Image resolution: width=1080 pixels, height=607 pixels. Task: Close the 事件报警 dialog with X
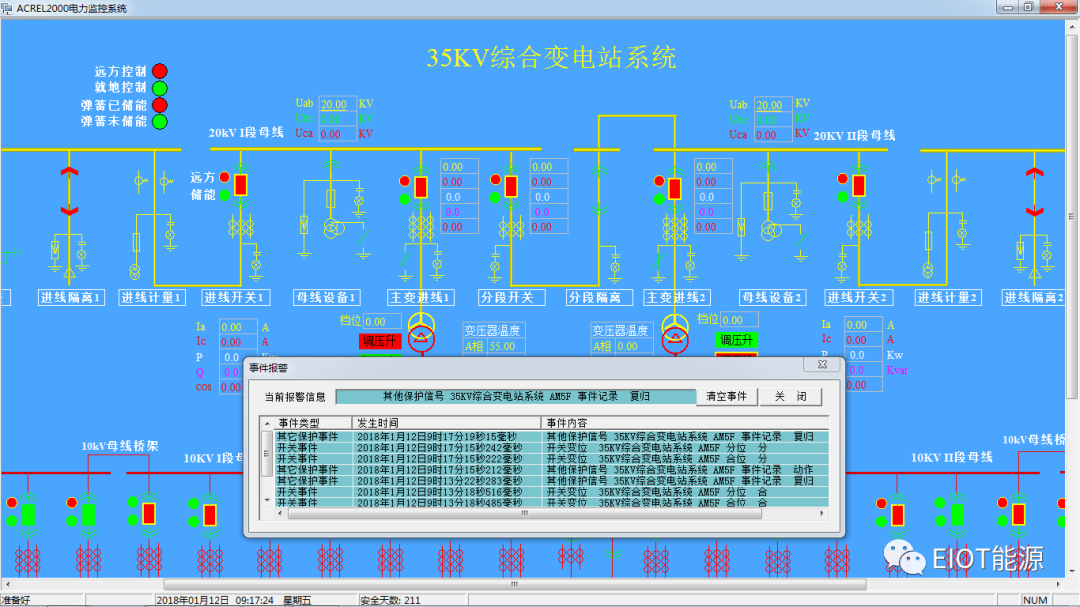click(822, 365)
